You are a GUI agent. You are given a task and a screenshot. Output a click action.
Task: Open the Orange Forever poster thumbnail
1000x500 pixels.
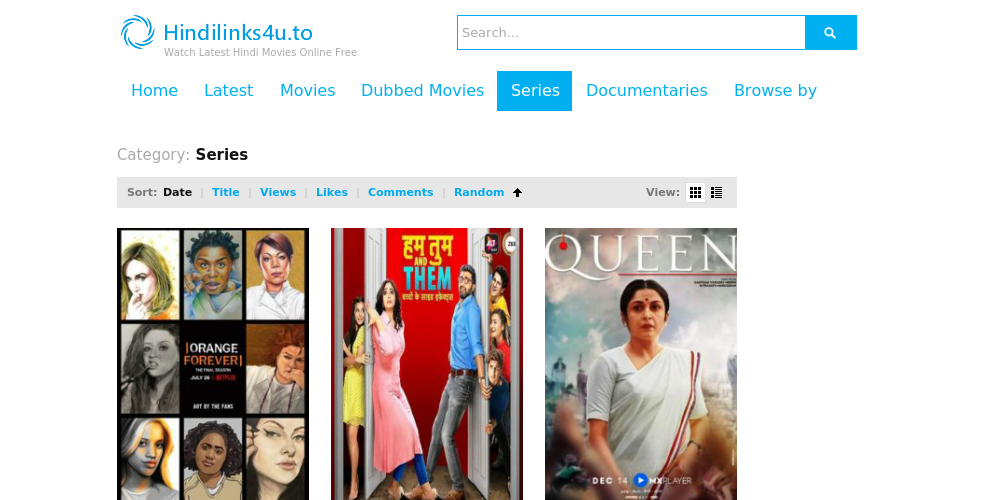click(213, 364)
